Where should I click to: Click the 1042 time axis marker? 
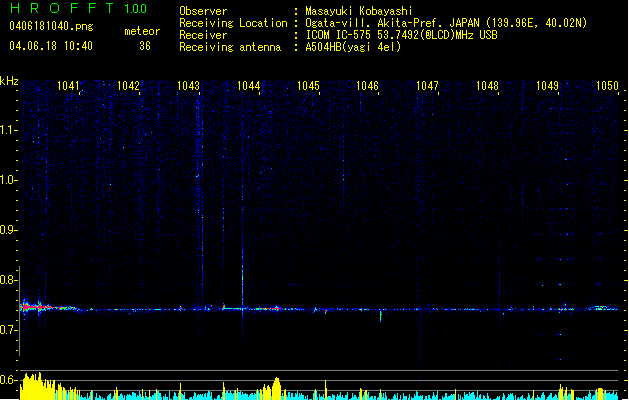(128, 86)
